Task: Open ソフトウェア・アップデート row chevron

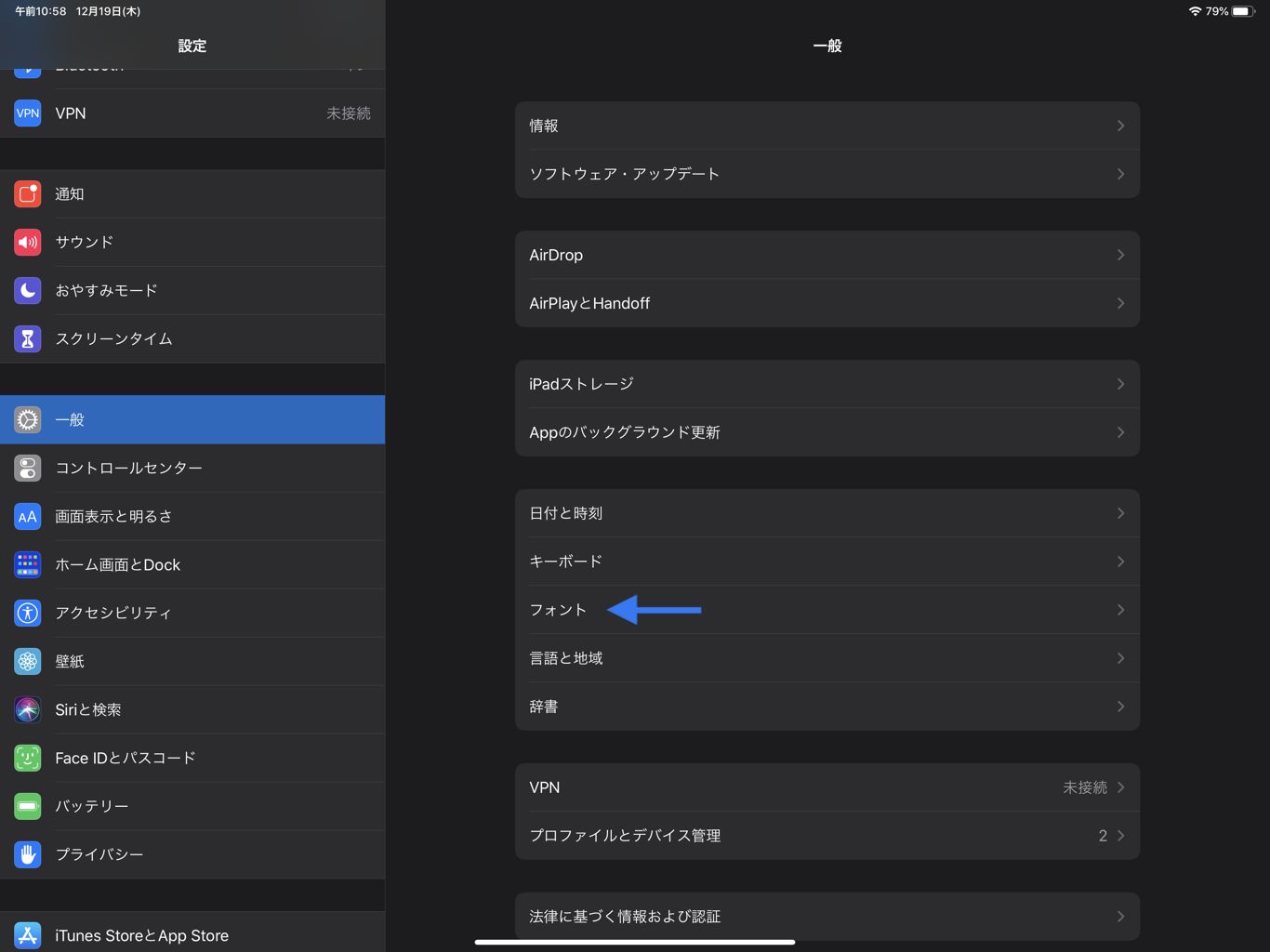Action: click(x=1120, y=174)
